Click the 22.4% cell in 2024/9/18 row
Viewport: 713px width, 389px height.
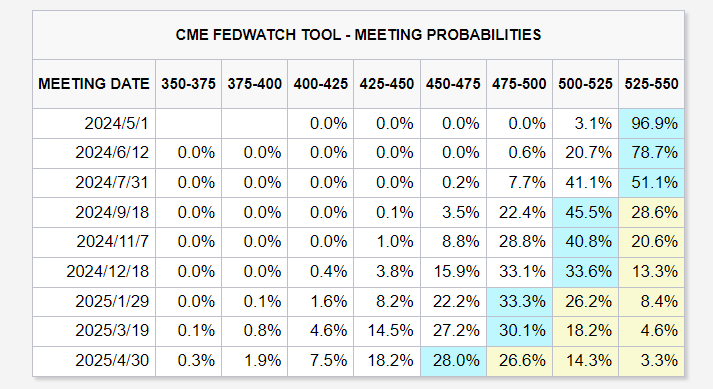tap(519, 212)
